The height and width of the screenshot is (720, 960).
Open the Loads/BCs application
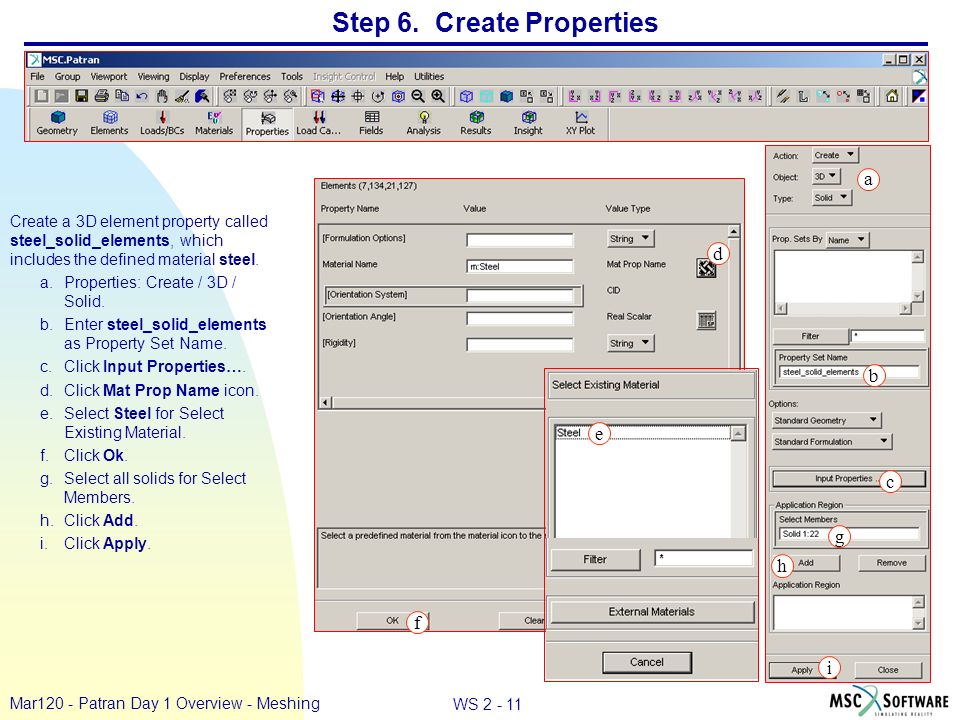coord(162,123)
